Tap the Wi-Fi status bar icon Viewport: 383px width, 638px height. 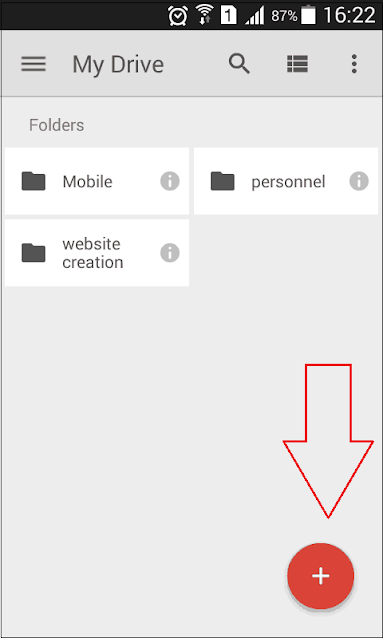click(x=204, y=15)
